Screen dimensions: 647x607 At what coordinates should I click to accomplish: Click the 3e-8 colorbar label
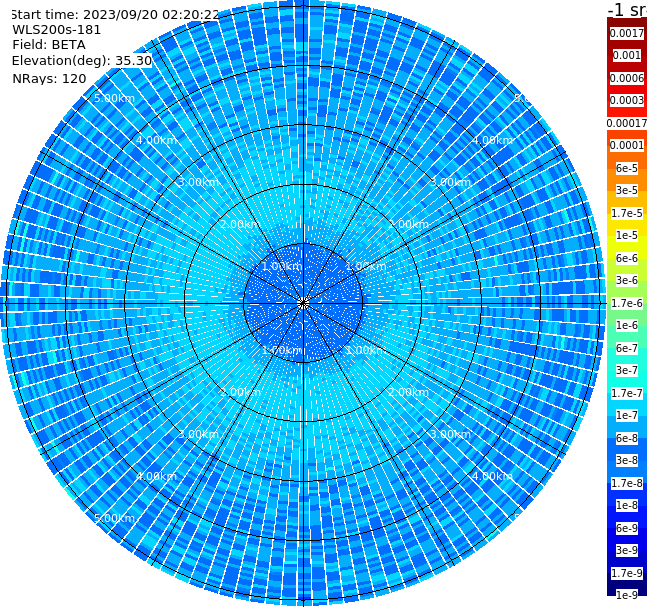[x=627, y=460]
